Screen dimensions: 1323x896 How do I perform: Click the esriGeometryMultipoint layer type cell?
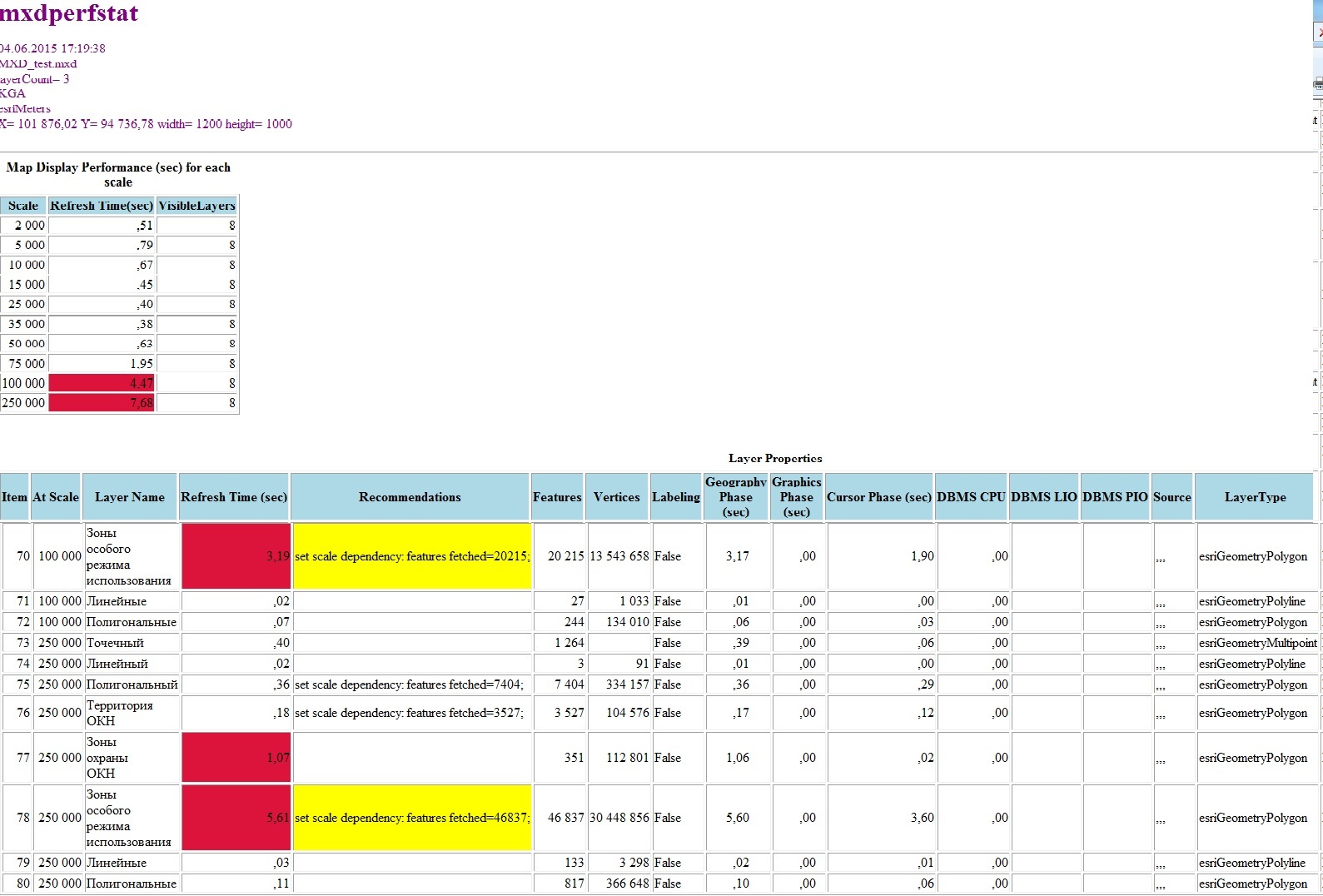[1257, 643]
